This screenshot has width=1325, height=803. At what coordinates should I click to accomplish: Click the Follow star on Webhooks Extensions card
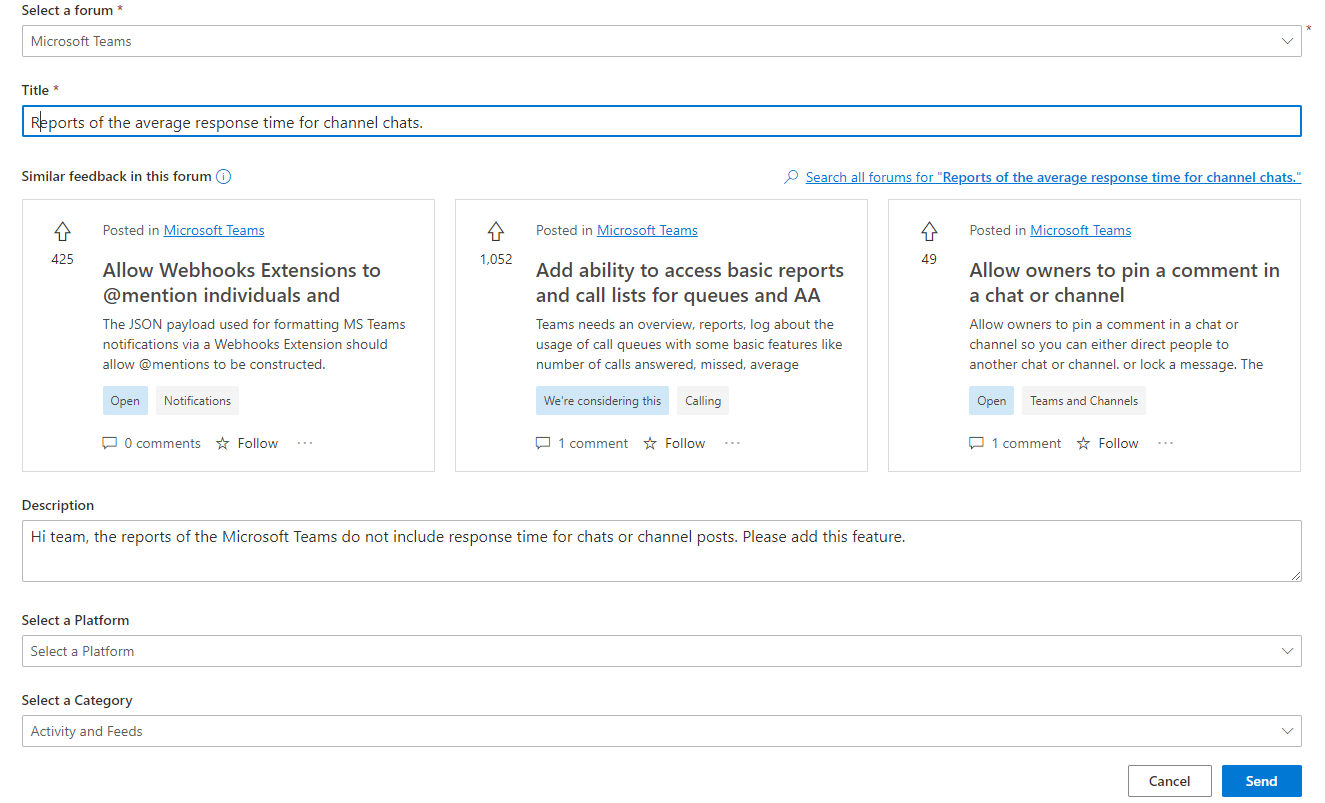pos(223,443)
